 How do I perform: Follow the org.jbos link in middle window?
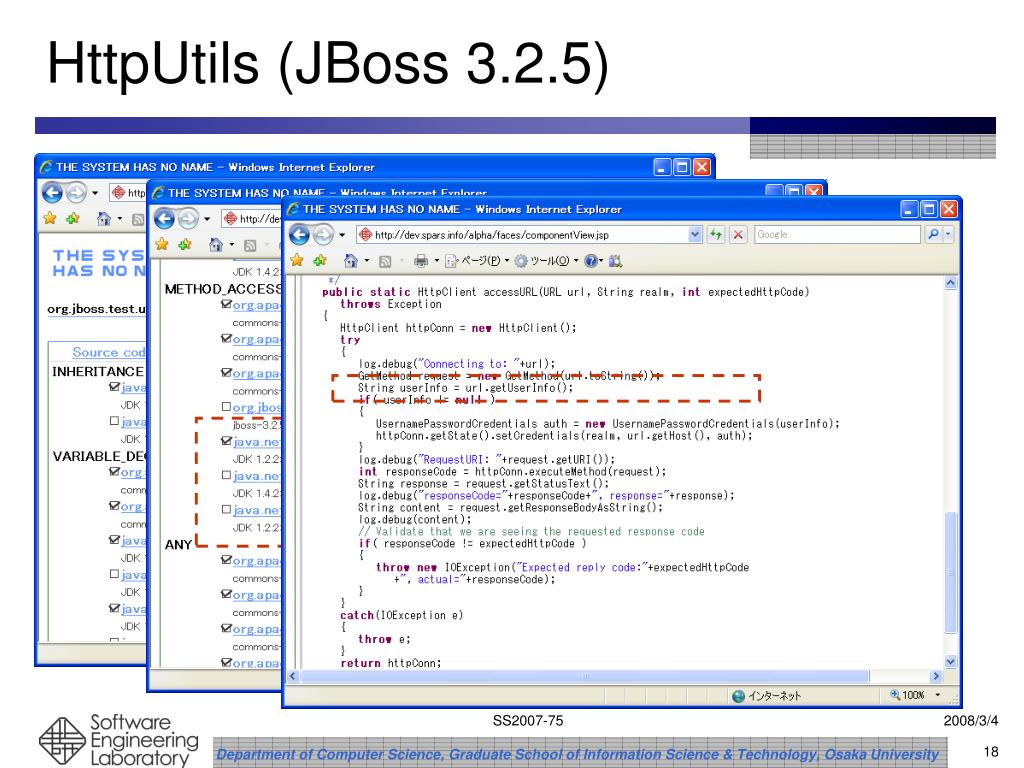257,407
